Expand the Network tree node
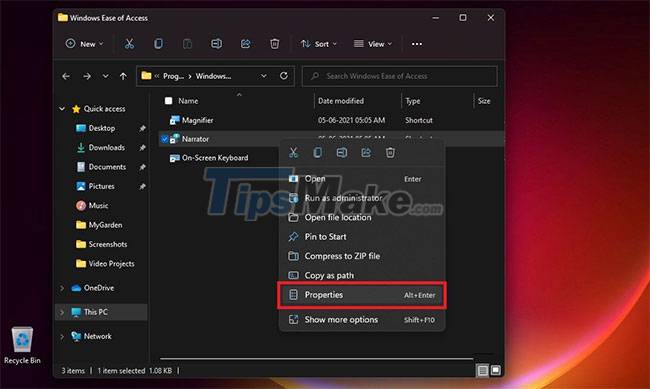Screen dimensions: 650x389 [x=62, y=336]
